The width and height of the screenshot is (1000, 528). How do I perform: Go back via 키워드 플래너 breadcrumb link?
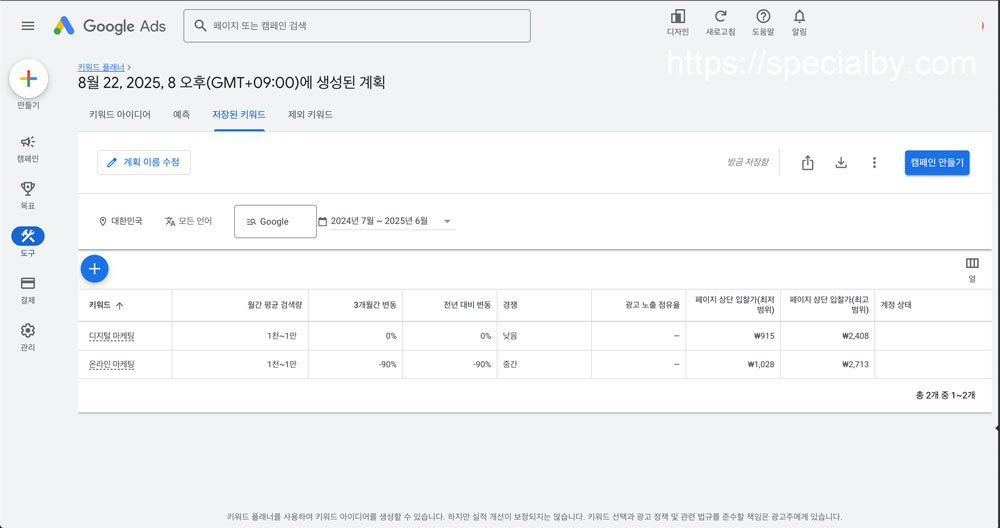pos(101,67)
